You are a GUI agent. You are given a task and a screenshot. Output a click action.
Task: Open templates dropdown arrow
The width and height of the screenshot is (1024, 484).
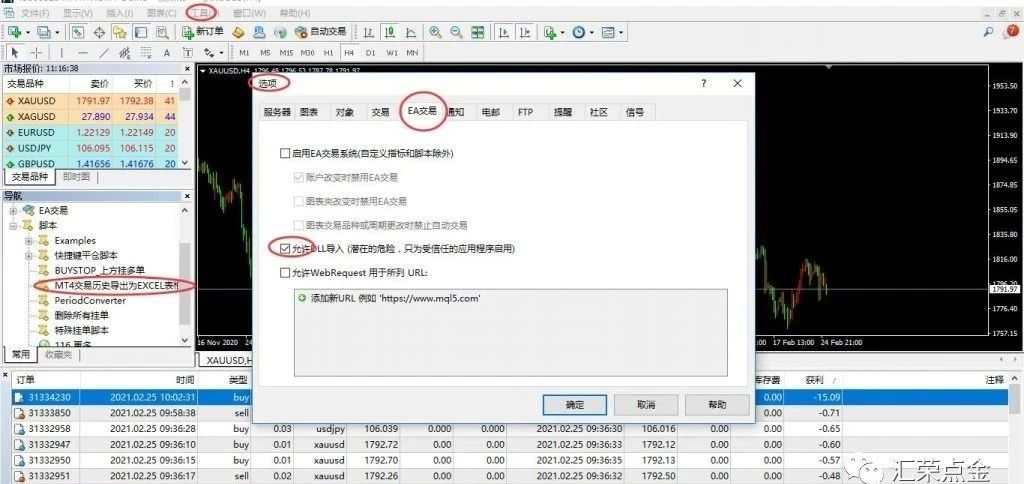(x=621, y=32)
